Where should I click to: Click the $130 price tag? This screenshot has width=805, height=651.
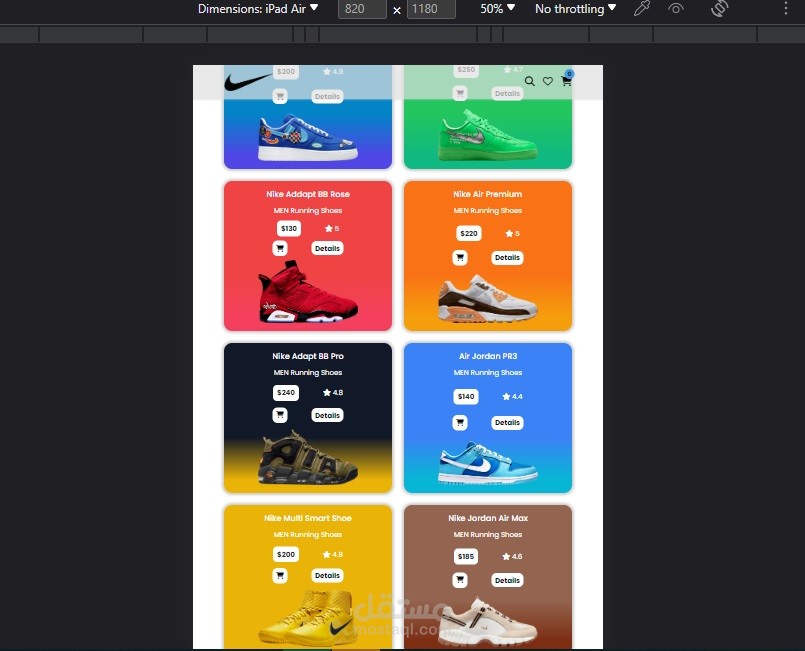pos(289,228)
